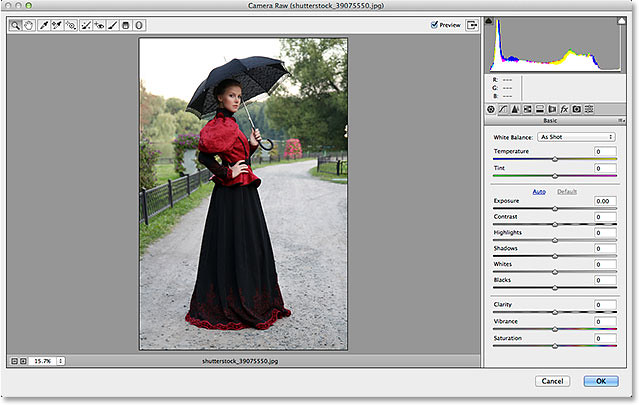Click the zoom out minus button
The width and height of the screenshot is (639, 405).
(14, 361)
